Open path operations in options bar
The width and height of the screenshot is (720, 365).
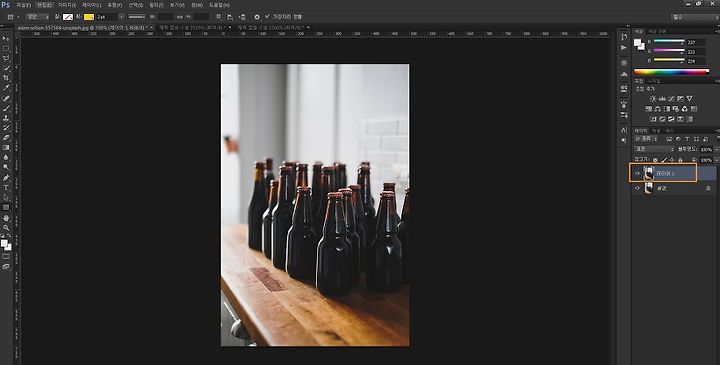(x=219, y=17)
